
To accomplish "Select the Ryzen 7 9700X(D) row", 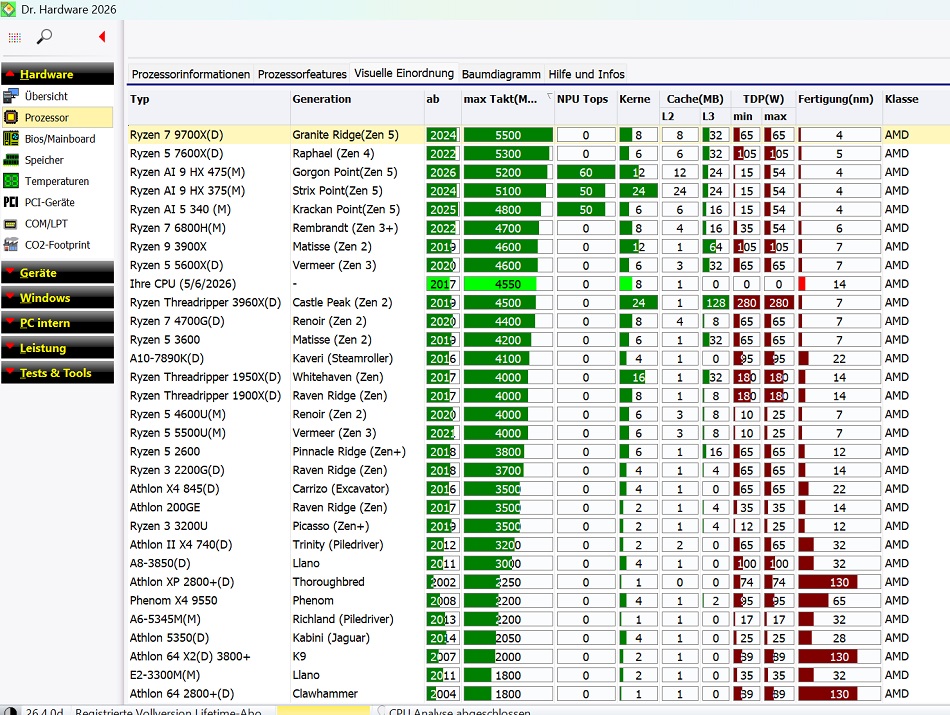I will click(539, 135).
